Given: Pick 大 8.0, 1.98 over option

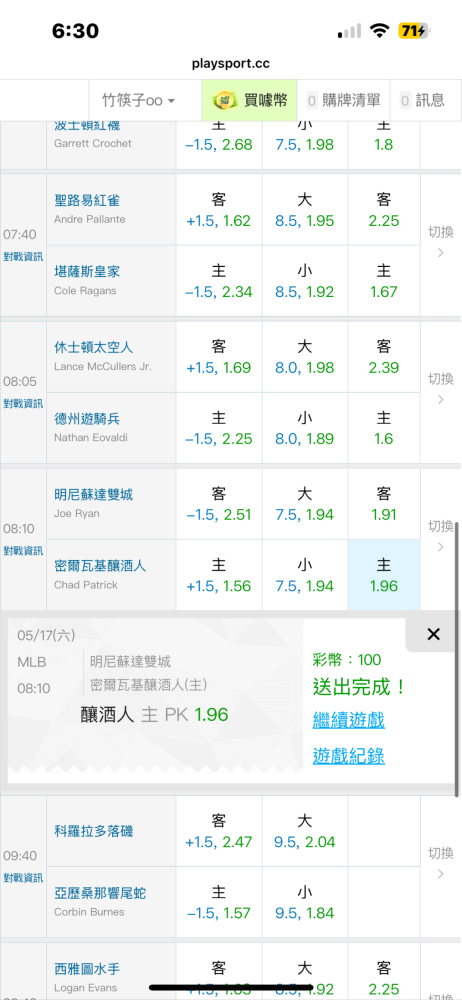Looking at the screenshot, I should [x=304, y=357].
